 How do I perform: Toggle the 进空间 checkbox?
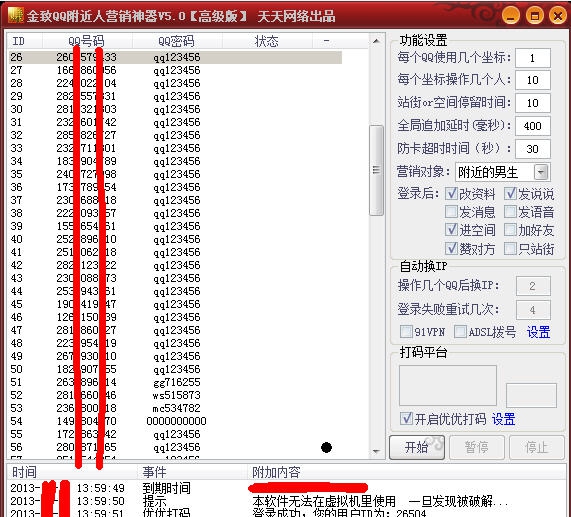pyautogui.click(x=452, y=230)
